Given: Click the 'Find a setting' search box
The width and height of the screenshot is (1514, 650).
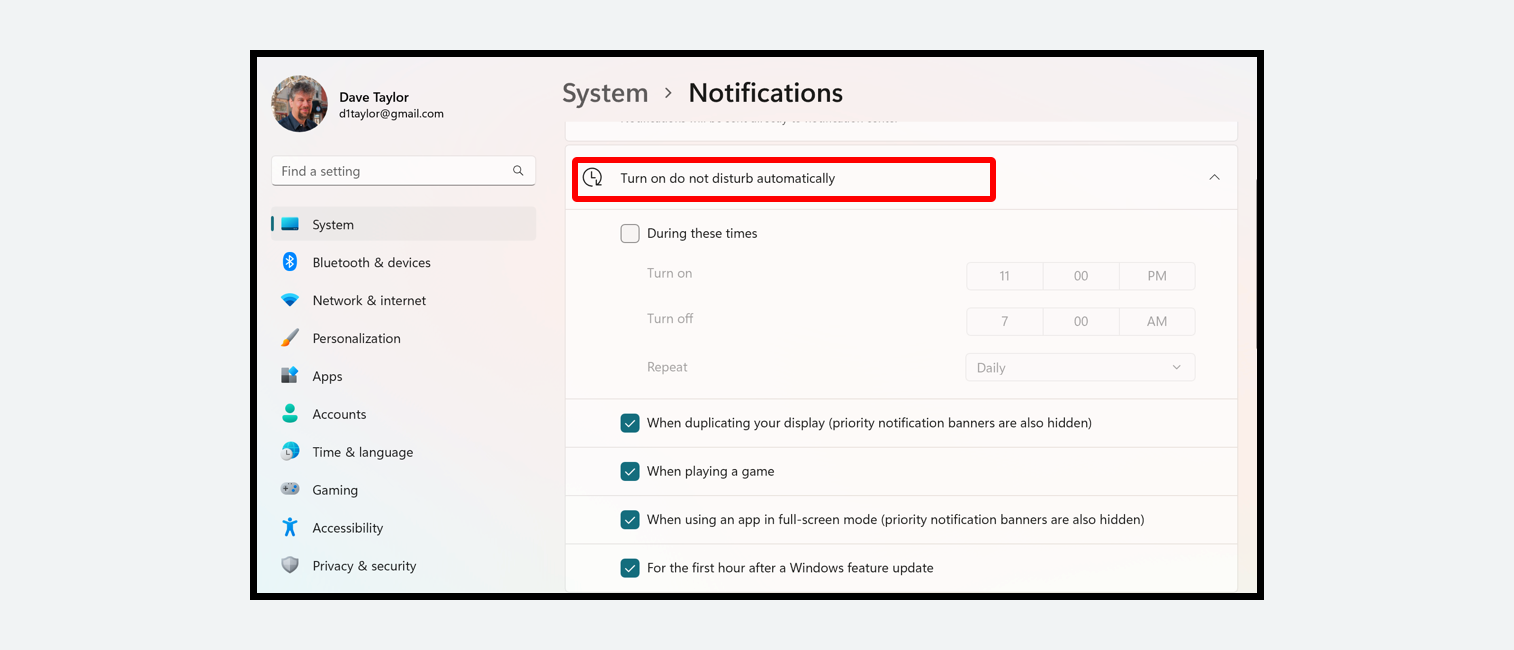Looking at the screenshot, I should [403, 171].
